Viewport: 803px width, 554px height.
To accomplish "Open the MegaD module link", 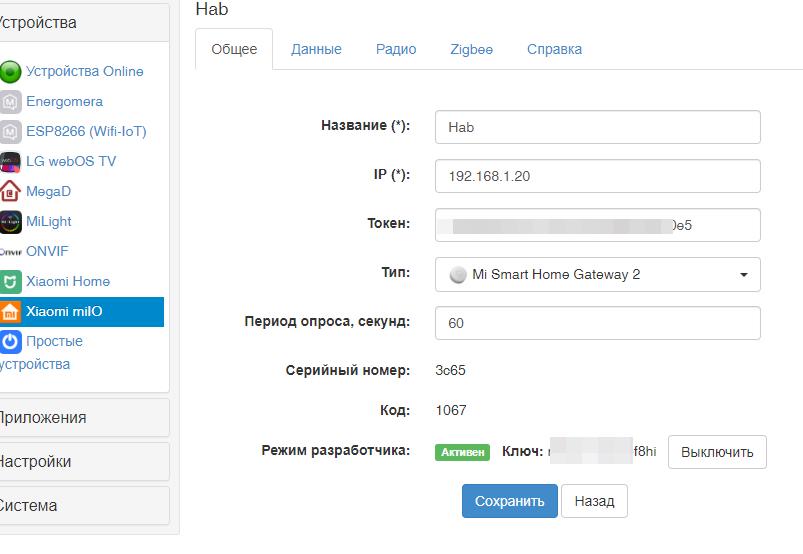I will click(48, 191).
